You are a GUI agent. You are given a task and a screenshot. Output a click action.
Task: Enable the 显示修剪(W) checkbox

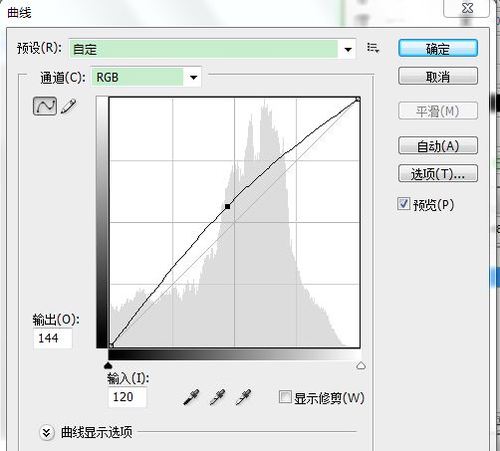285,397
